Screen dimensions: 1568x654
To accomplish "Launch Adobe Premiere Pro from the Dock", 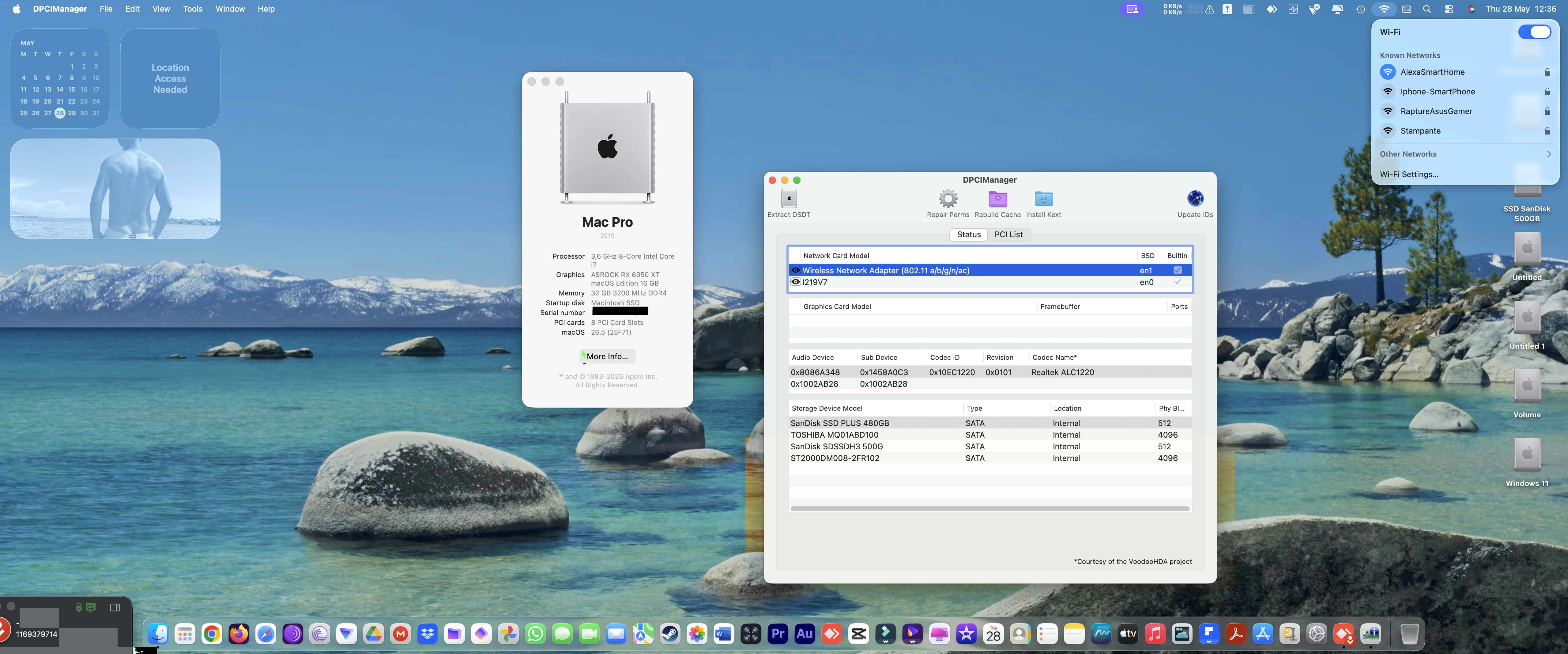I will [777, 634].
